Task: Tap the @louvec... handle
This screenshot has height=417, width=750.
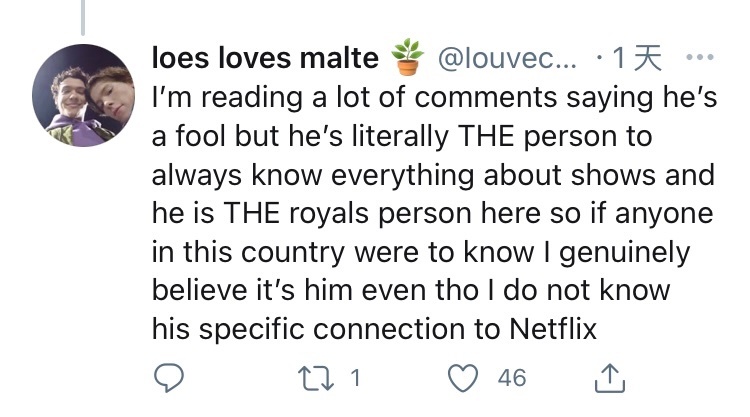Action: point(507,58)
